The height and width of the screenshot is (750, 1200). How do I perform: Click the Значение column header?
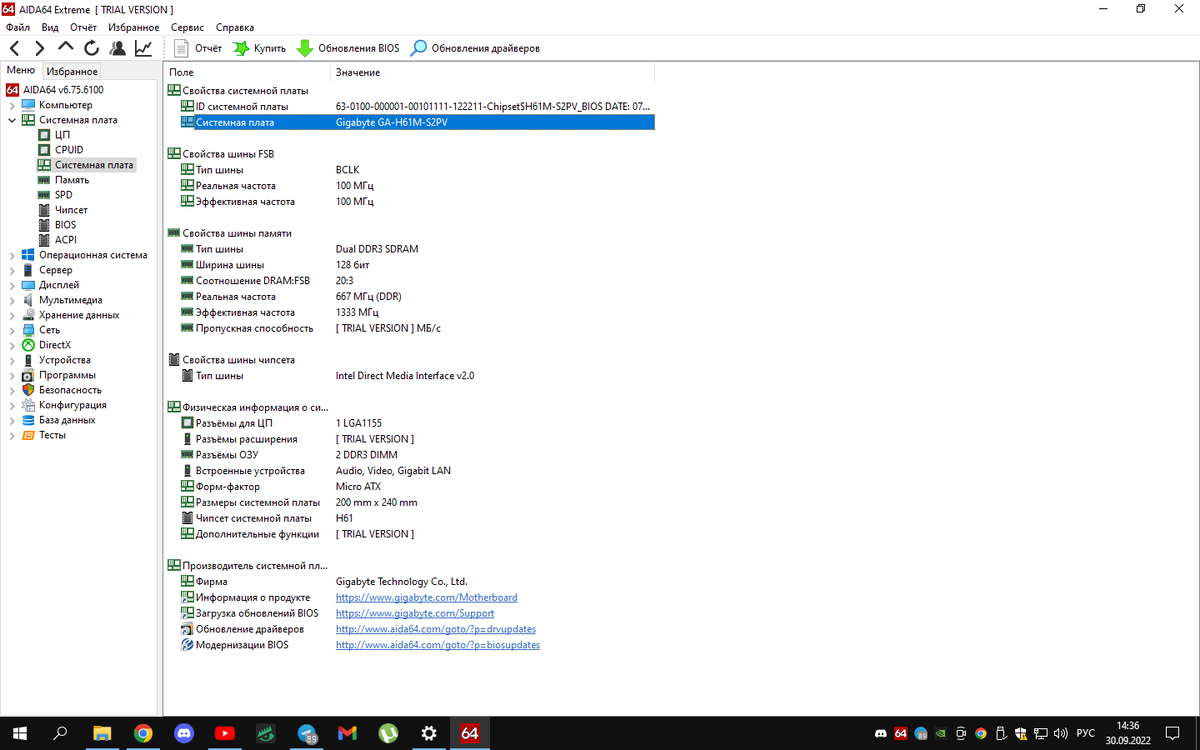pyautogui.click(x=492, y=72)
